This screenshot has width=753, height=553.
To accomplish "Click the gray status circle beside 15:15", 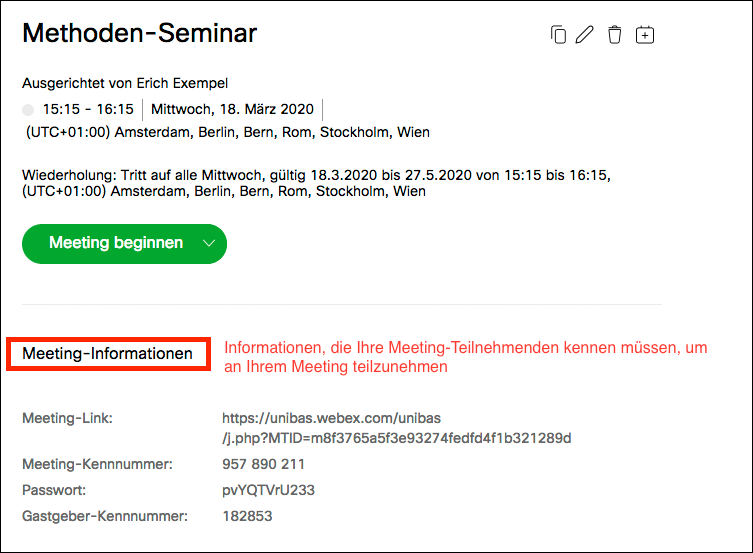I will pos(28,109).
